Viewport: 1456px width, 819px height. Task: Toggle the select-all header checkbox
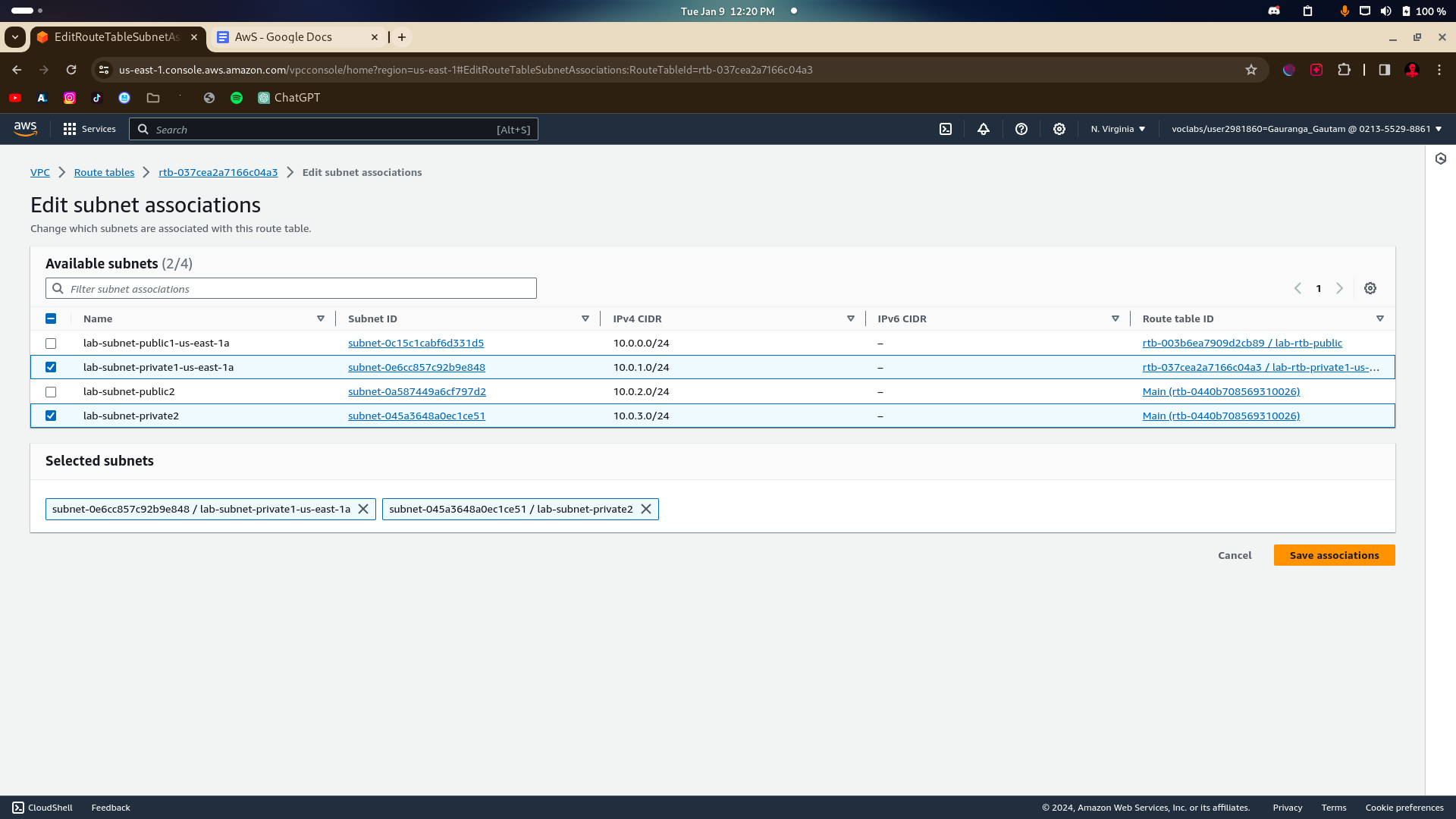click(x=51, y=318)
